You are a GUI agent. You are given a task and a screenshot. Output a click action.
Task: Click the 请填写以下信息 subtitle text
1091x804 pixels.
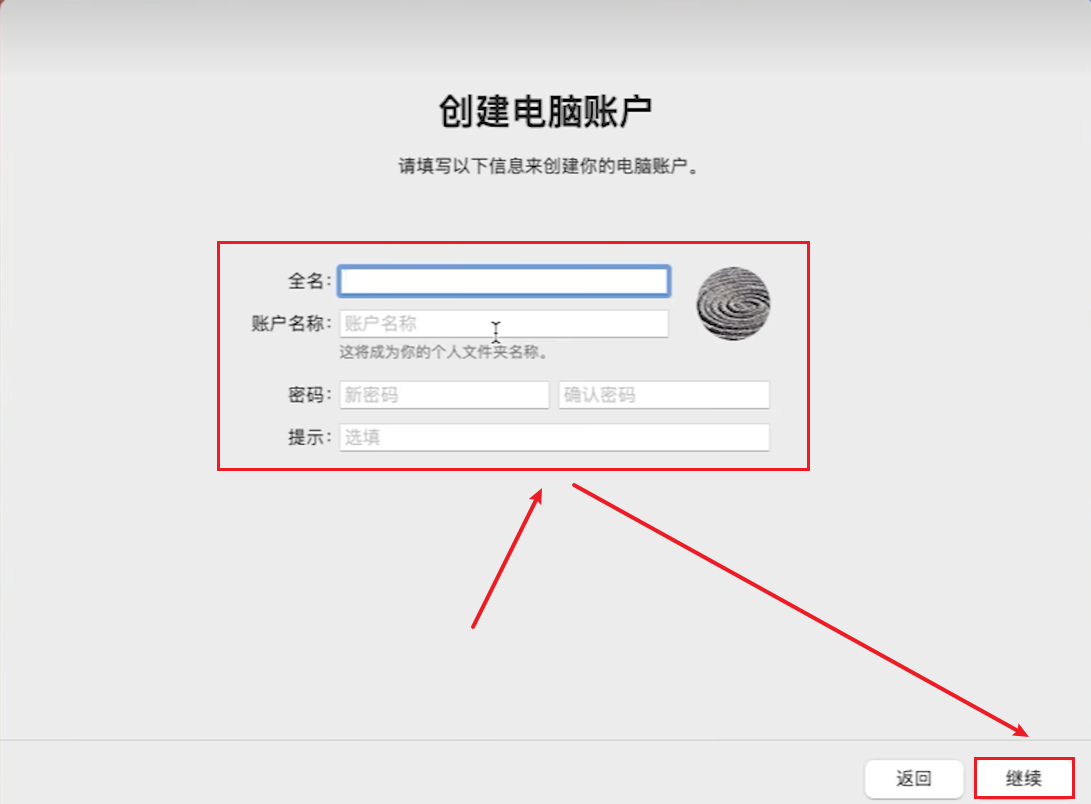tap(545, 163)
